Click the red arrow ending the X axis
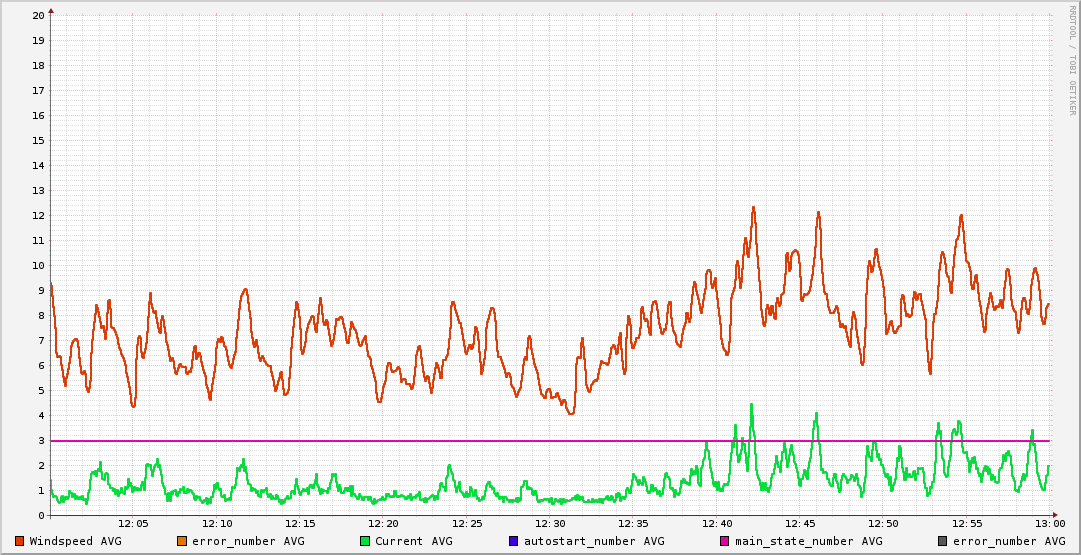 click(1057, 516)
